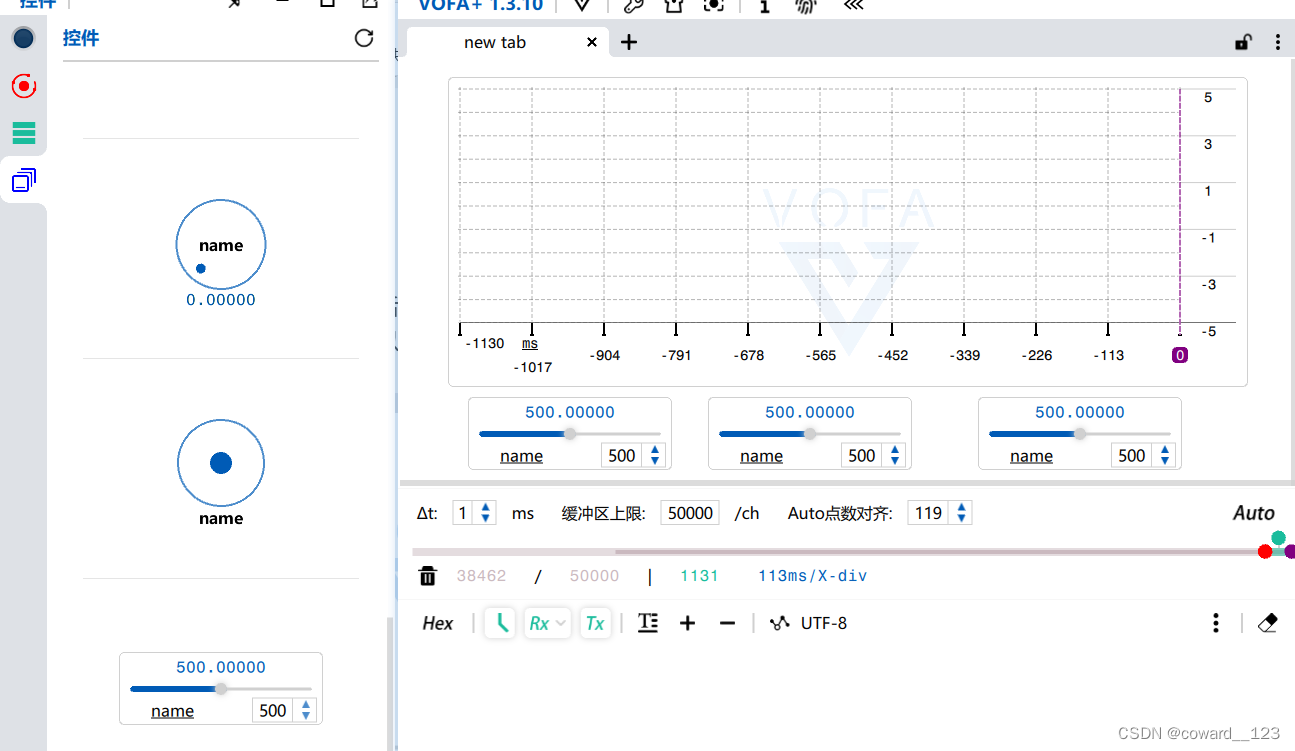Screen dimensions: 1295x751
Task: Toggle the green timestamp clock button
Action: [500, 623]
